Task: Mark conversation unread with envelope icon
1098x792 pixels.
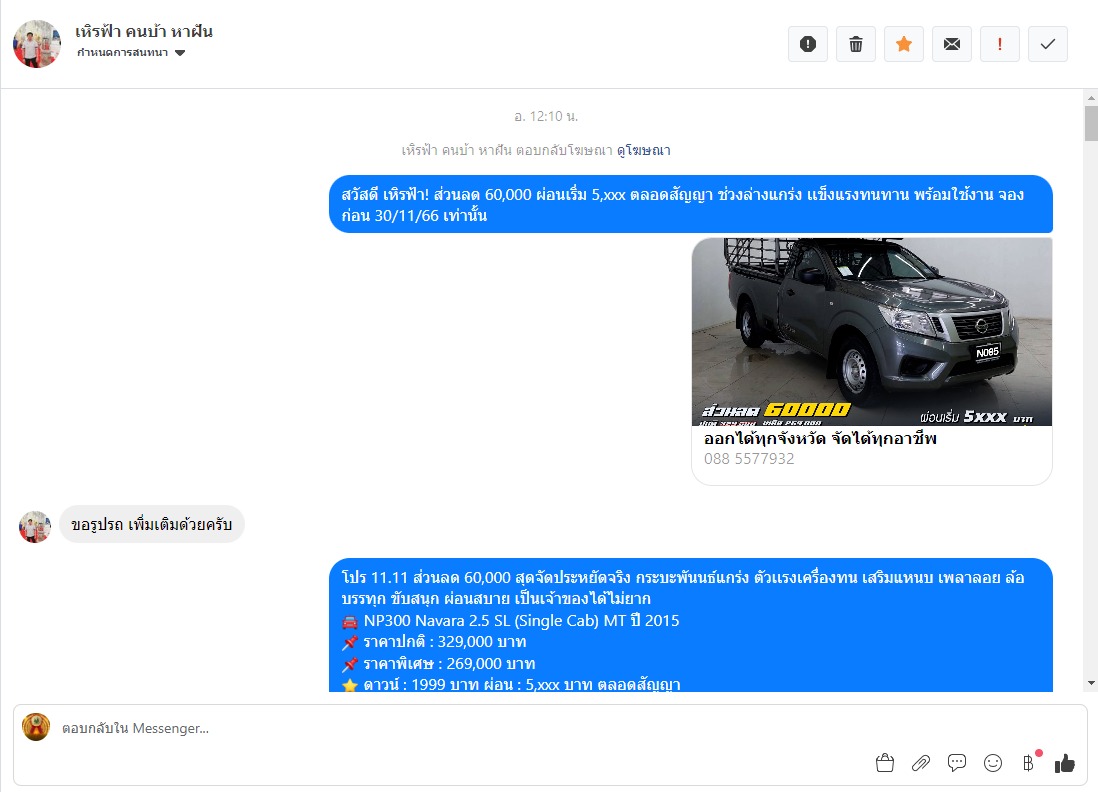Action: coord(952,44)
